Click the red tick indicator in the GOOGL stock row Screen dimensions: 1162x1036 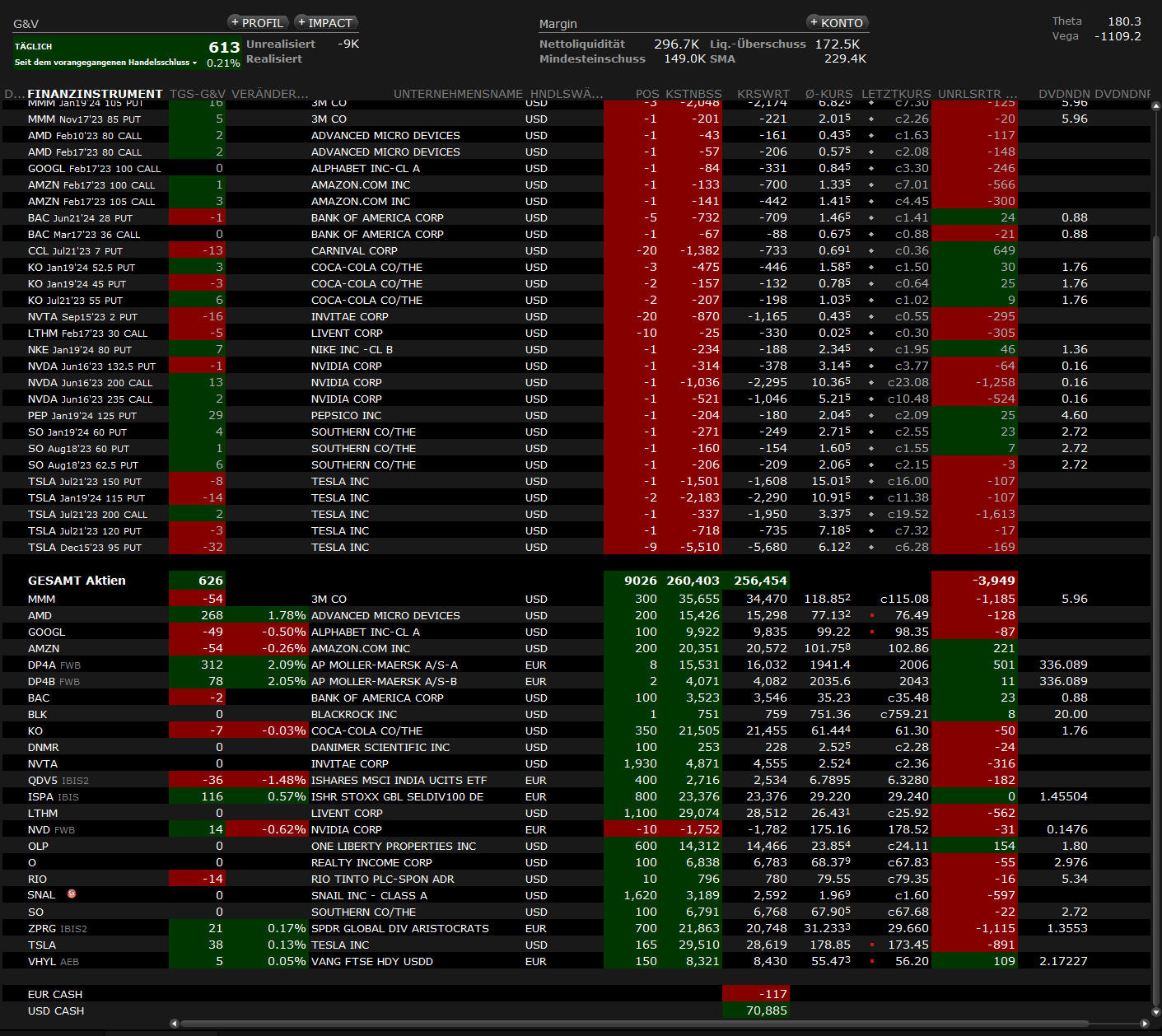pyautogui.click(x=872, y=632)
